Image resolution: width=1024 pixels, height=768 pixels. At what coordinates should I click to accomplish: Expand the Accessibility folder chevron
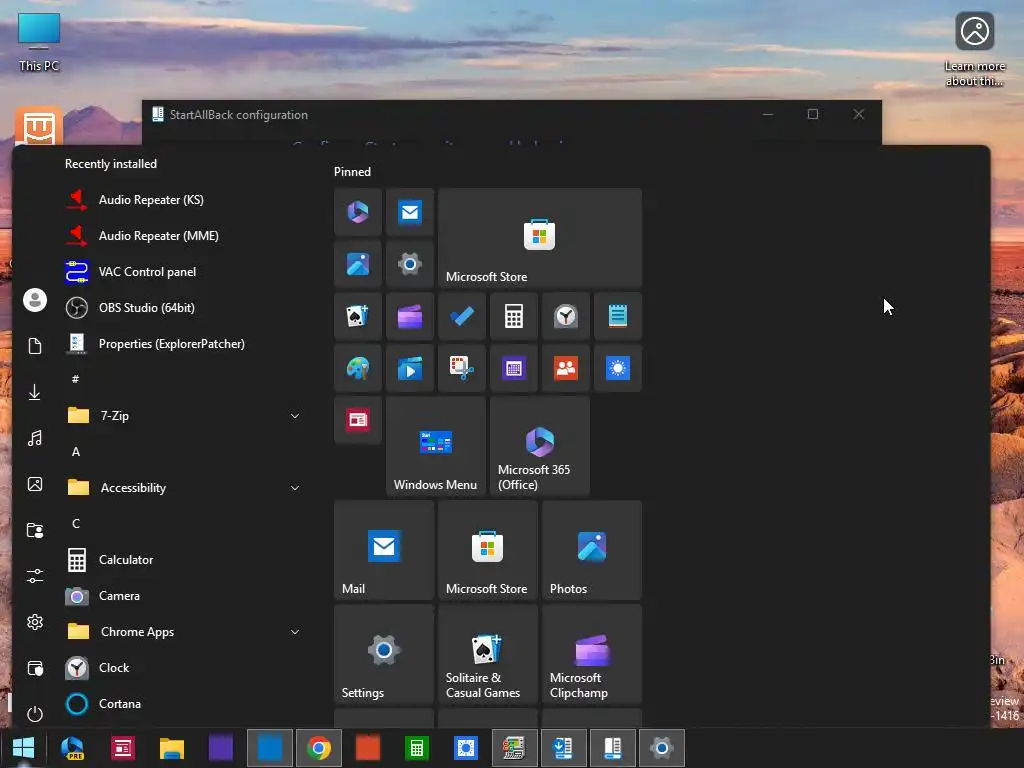(295, 488)
